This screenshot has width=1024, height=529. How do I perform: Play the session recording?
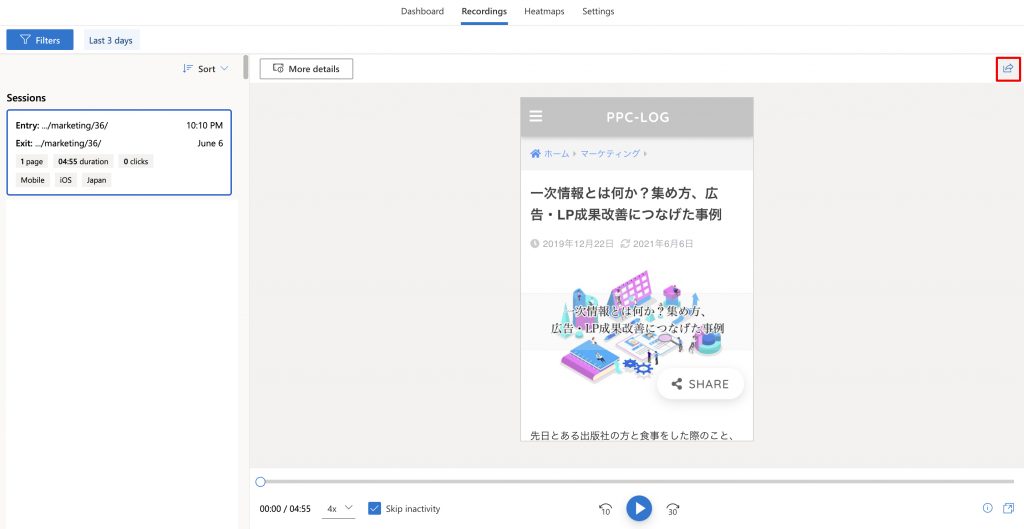[x=639, y=508]
